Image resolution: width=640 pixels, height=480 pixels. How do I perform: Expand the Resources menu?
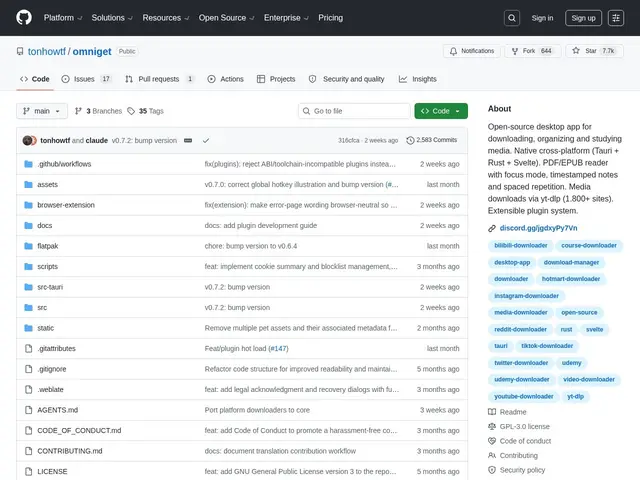point(166,18)
